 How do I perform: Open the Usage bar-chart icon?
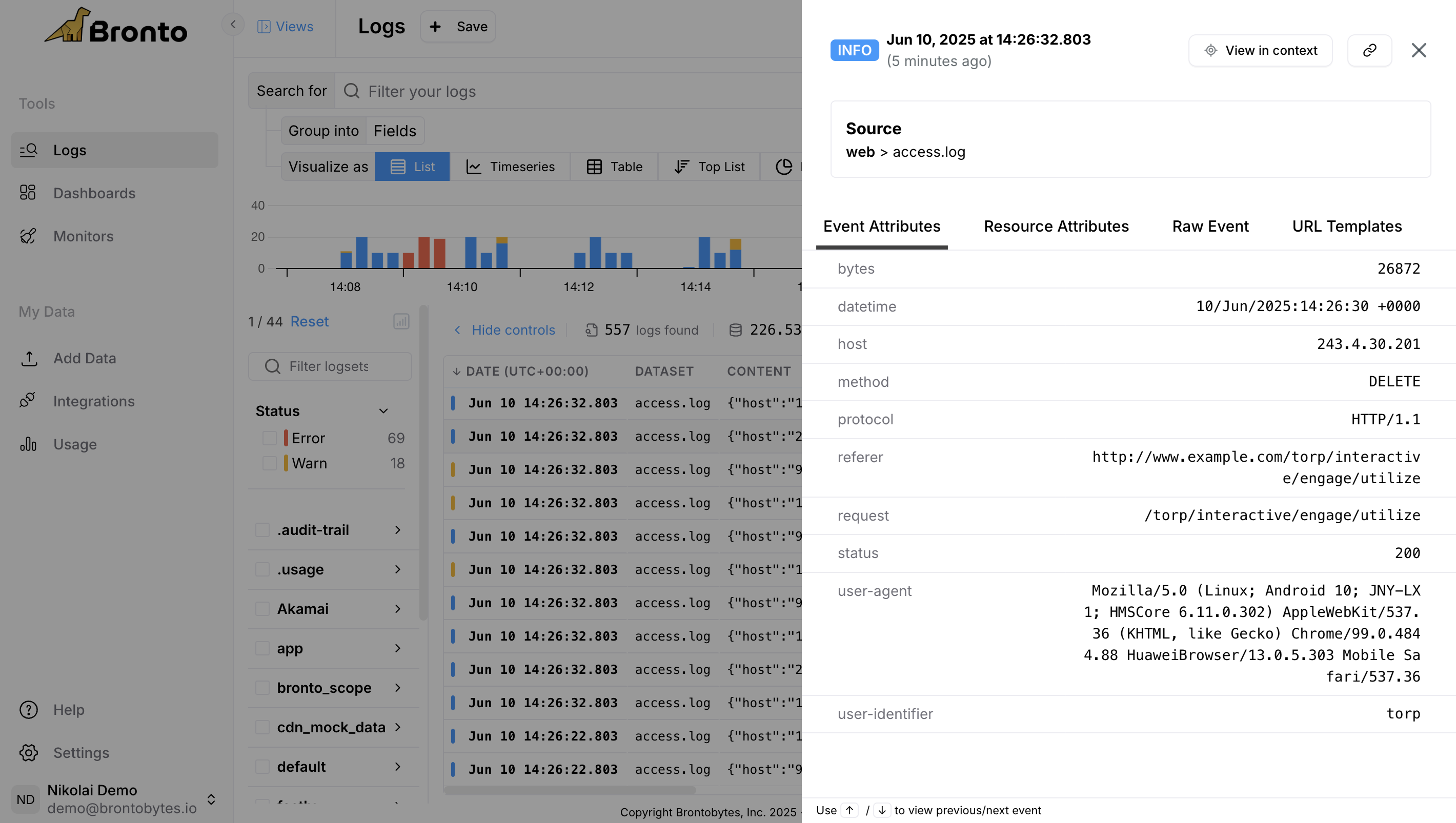click(x=28, y=444)
